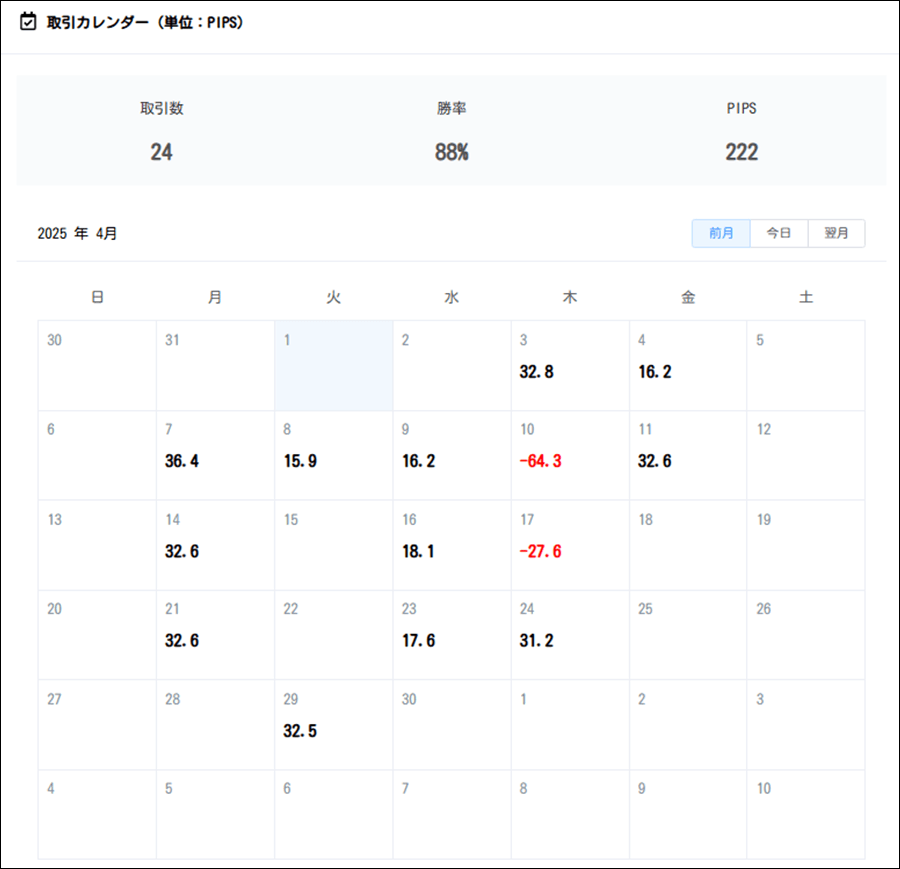
Task: Select the April 19 Saturday cell
Action: tap(806, 545)
